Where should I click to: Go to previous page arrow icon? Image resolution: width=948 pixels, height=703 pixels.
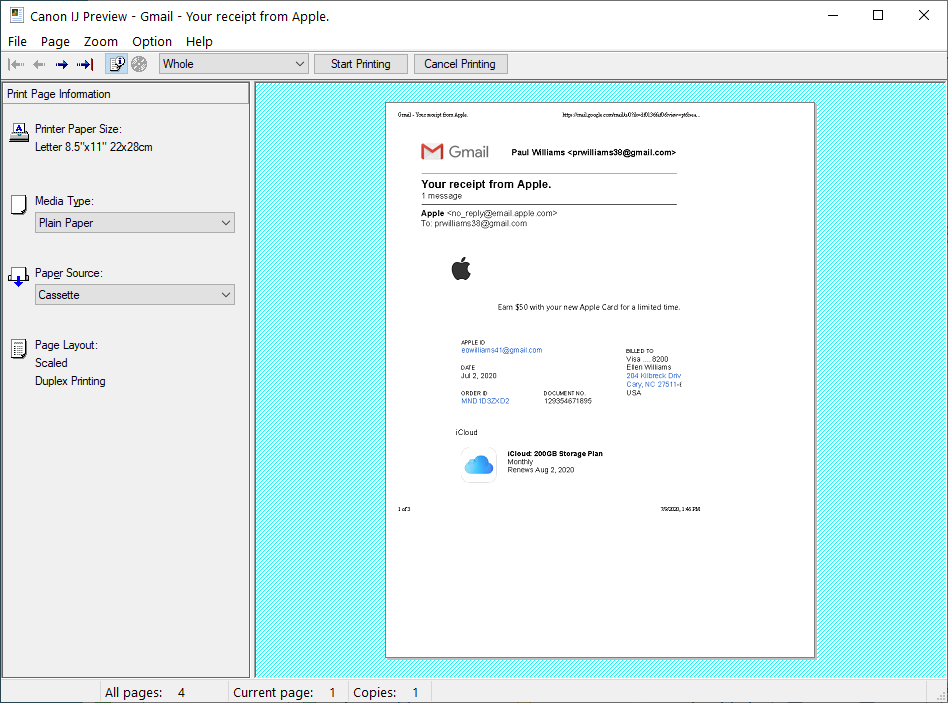click(x=39, y=64)
